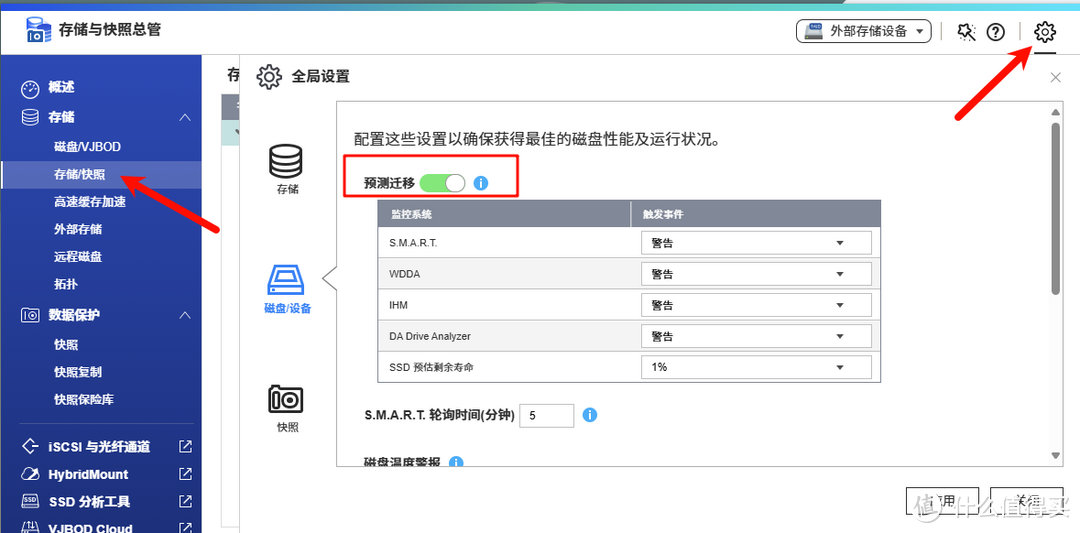Open 磁盘/VJBOD in the sidebar
Viewport: 1080px width, 533px height.
[87, 147]
